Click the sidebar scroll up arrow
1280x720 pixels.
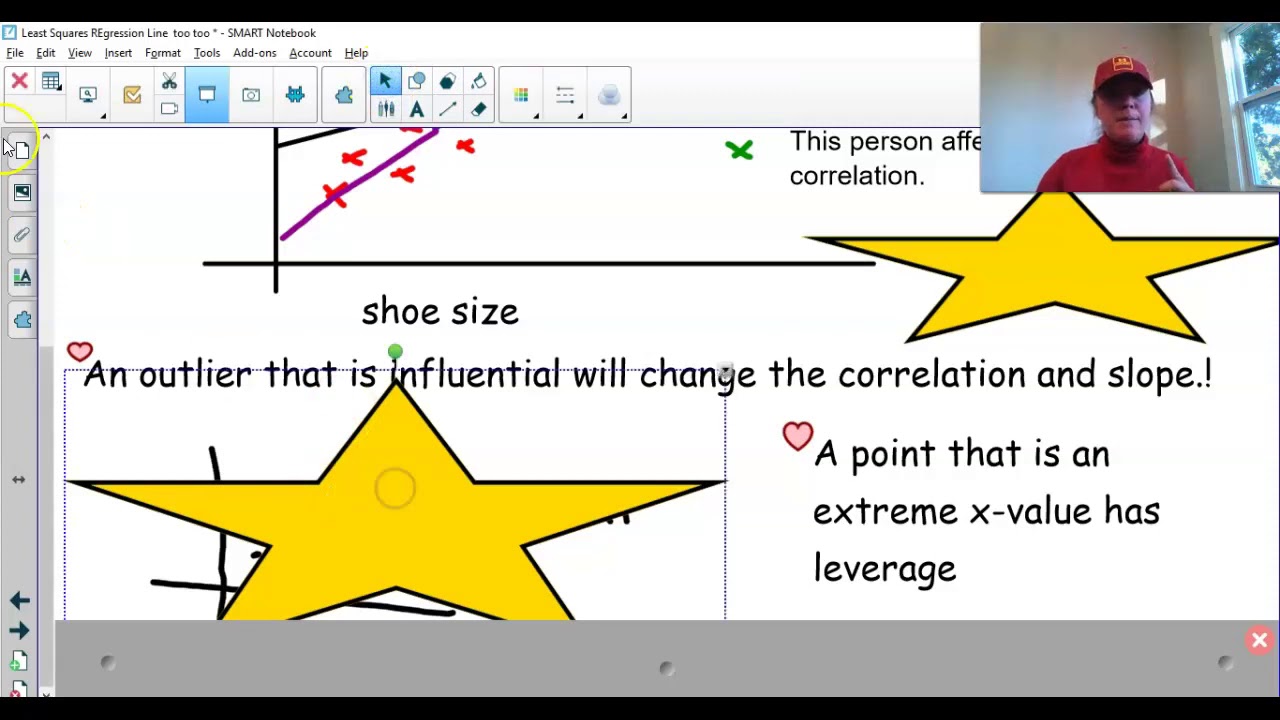(46, 137)
